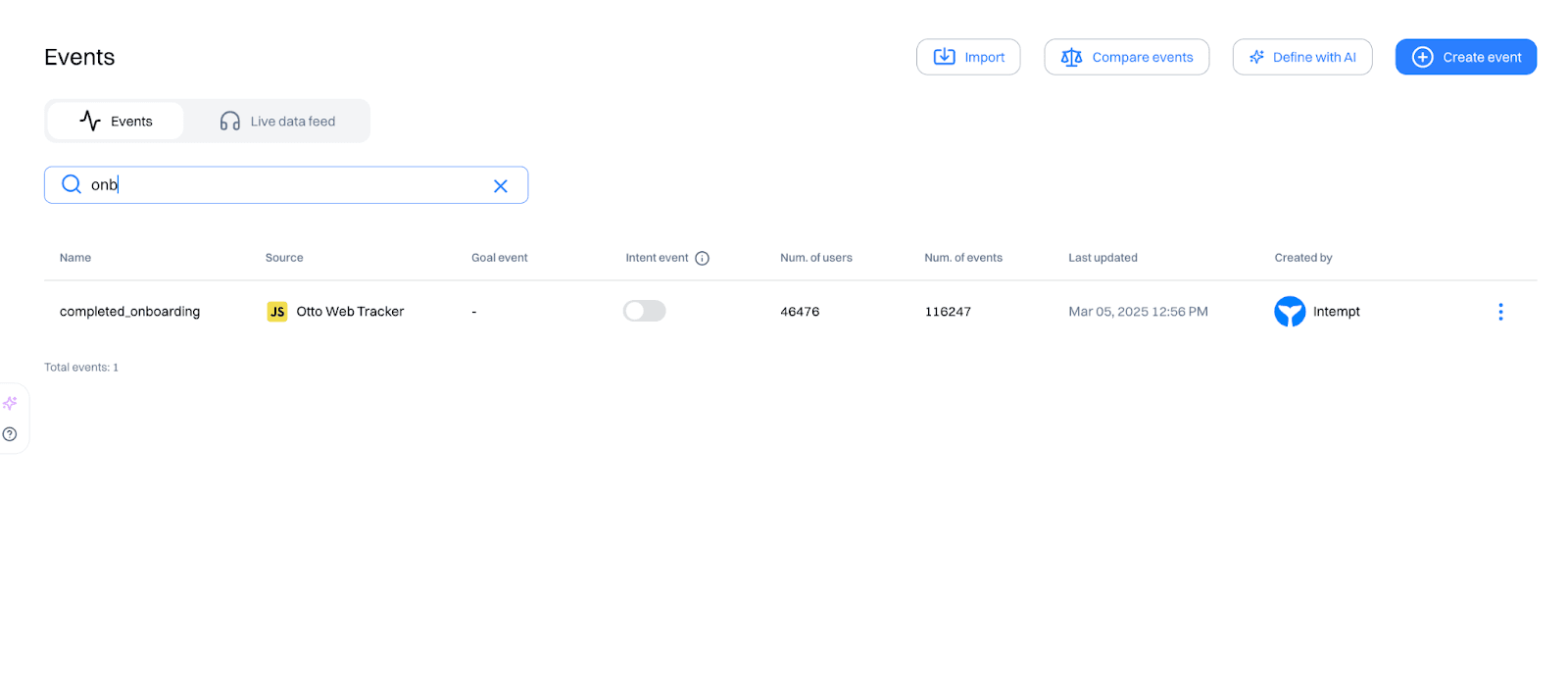Sort by the Last updated column header
Viewport: 1568px width, 695px height.
(x=1102, y=258)
